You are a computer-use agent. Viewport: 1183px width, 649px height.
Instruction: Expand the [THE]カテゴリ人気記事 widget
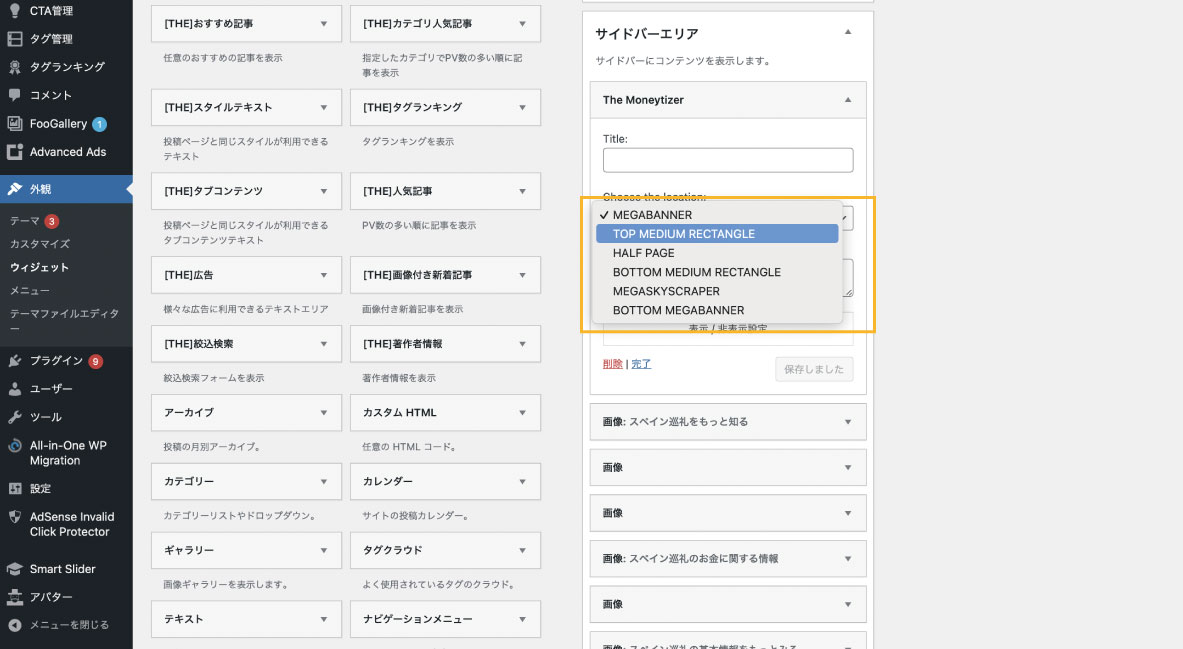[x=522, y=24]
